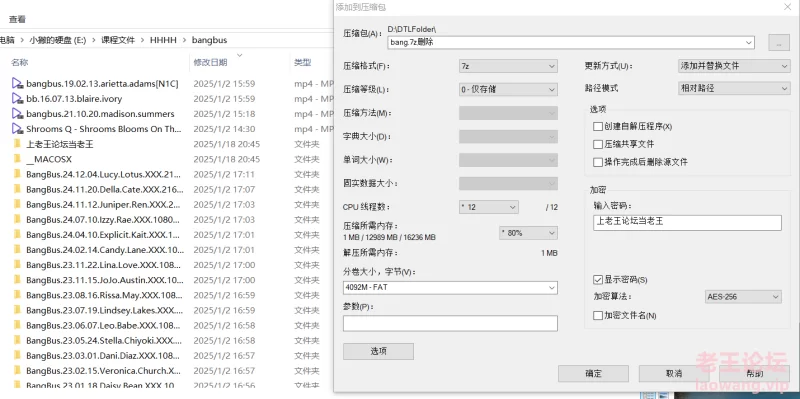Open the browse button next to archive name
The height and width of the screenshot is (399, 800).
pos(779,43)
